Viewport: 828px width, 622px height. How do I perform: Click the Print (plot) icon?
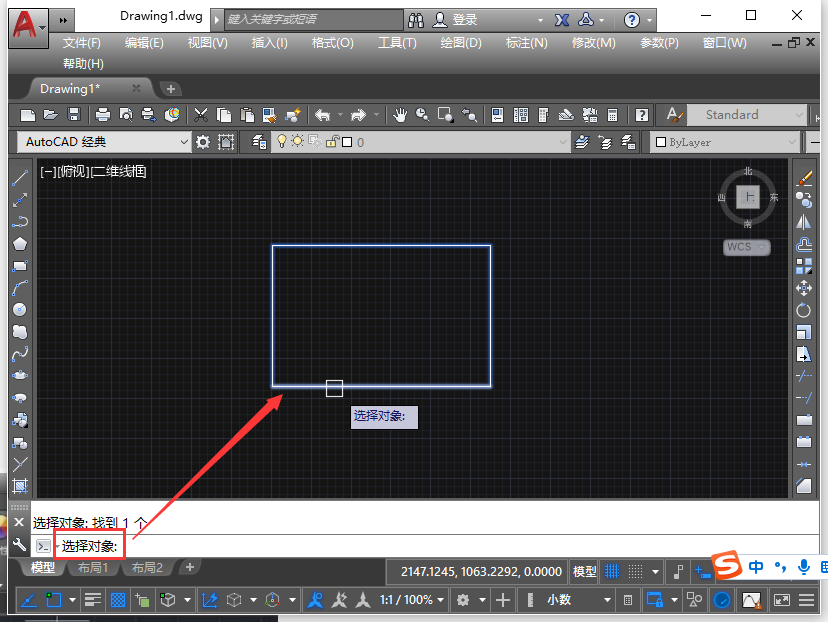coord(102,115)
